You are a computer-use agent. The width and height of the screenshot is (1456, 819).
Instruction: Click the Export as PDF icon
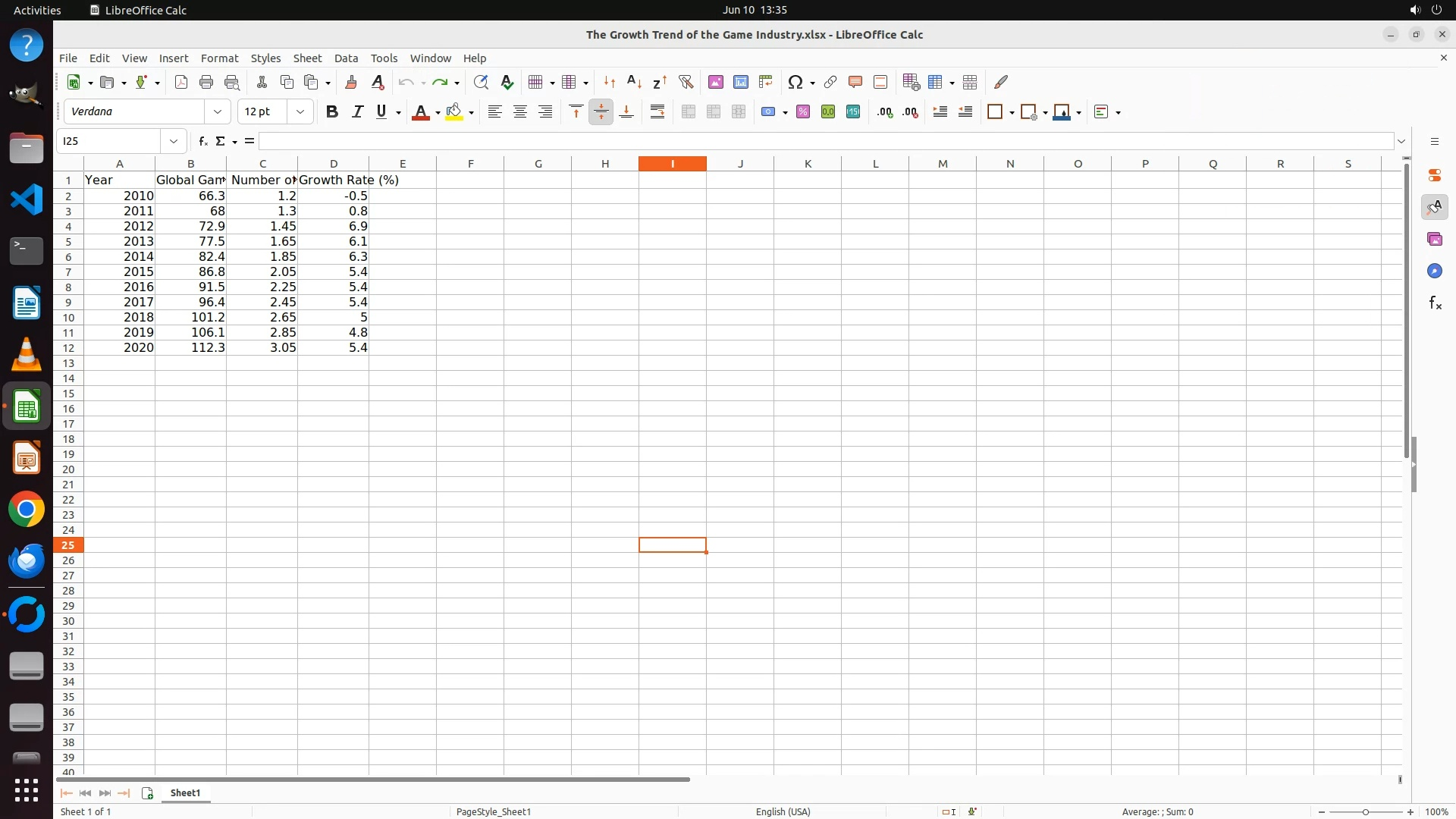pyautogui.click(x=180, y=82)
